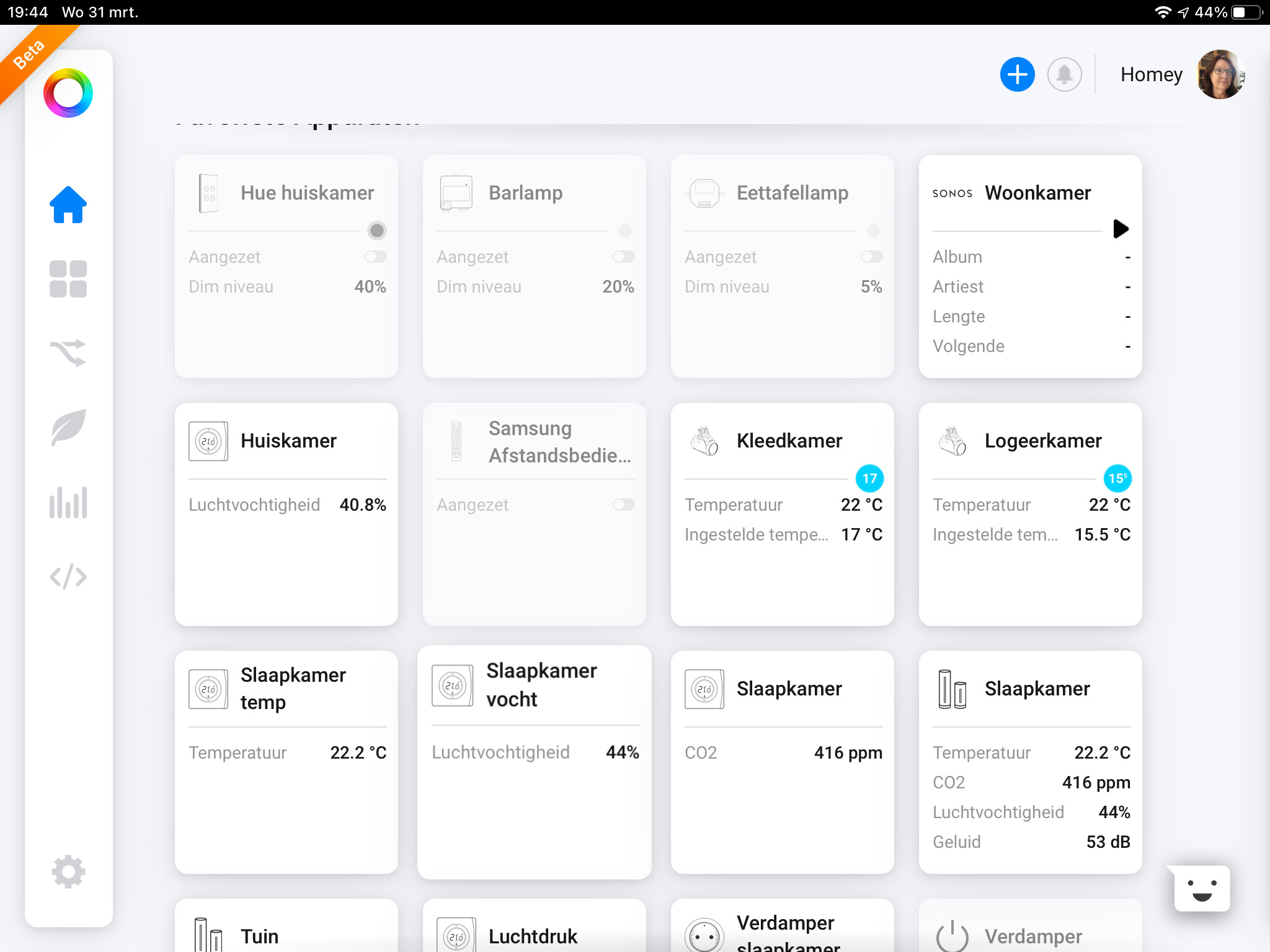Image resolution: width=1270 pixels, height=952 pixels.
Task: Toggle Aangezet switch on Hue huiskamer
Action: [x=376, y=257]
